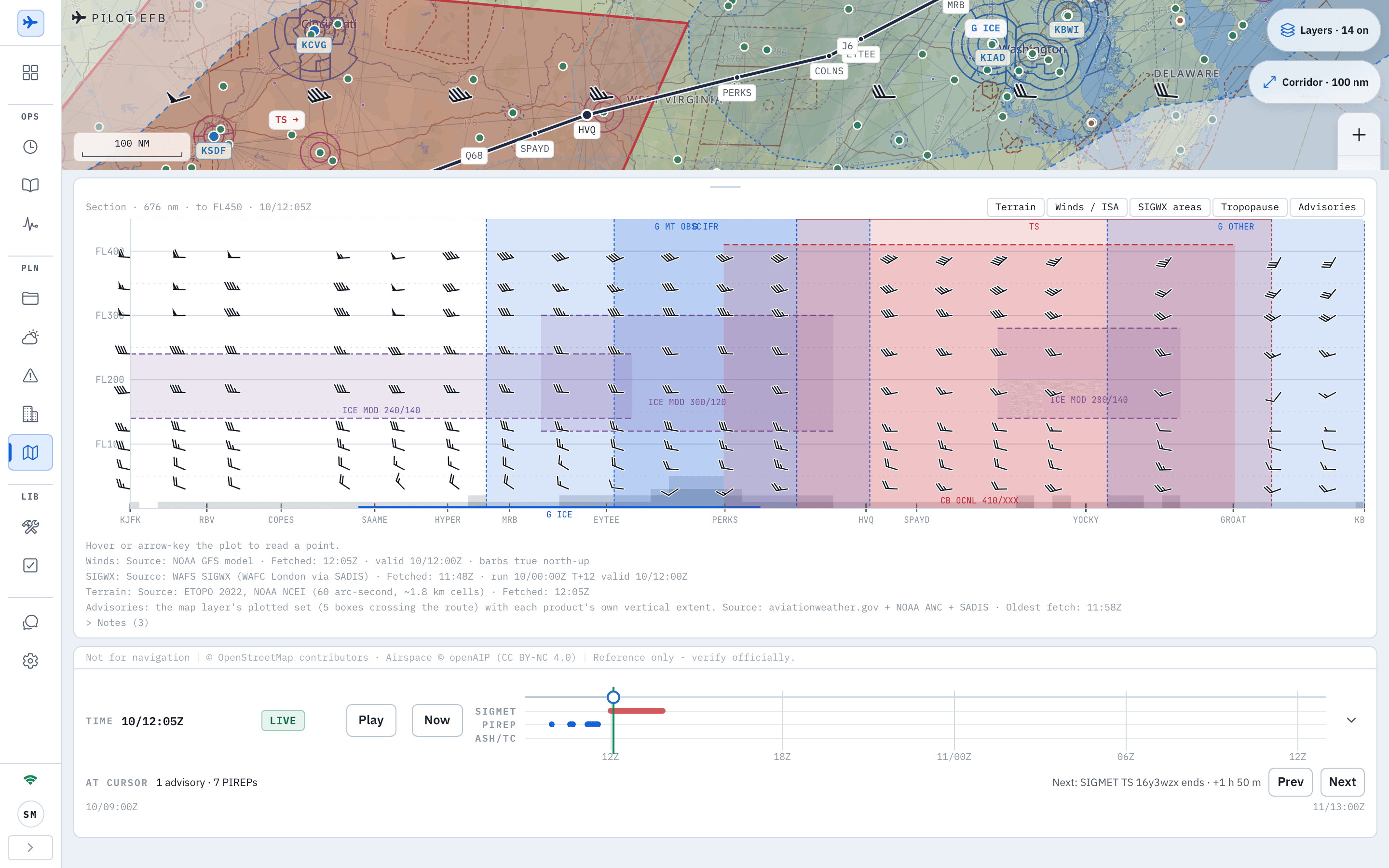1389x868 pixels.
Task: Select the SPAYD waypoint label on map
Action: pos(534,149)
